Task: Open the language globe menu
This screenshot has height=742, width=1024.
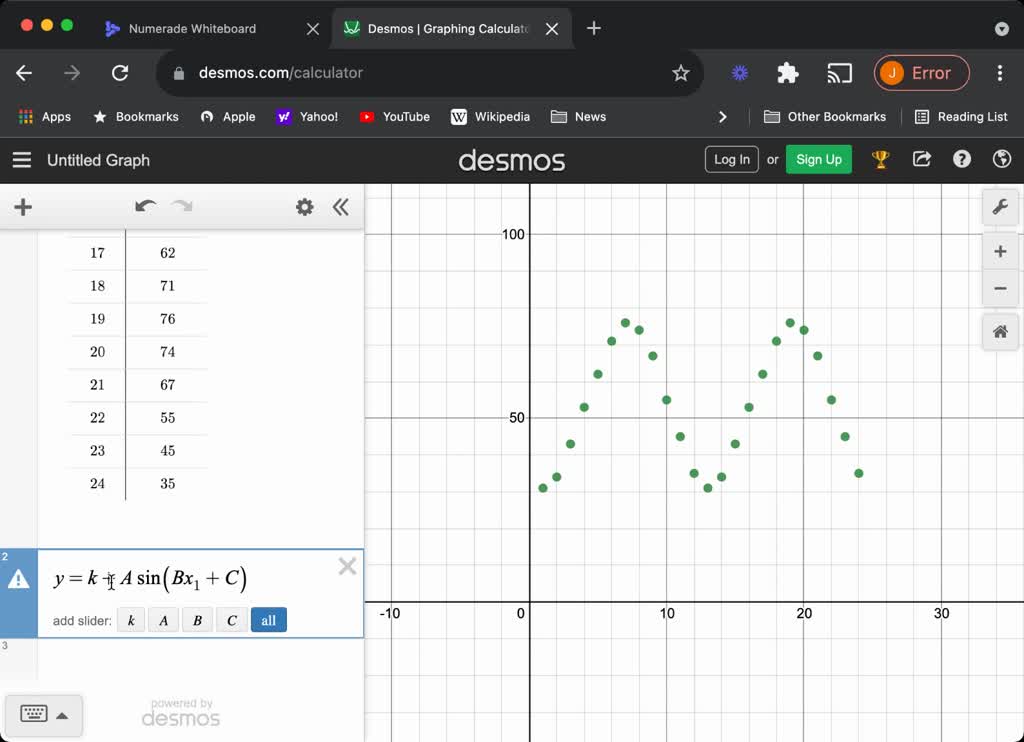Action: click(1001, 159)
